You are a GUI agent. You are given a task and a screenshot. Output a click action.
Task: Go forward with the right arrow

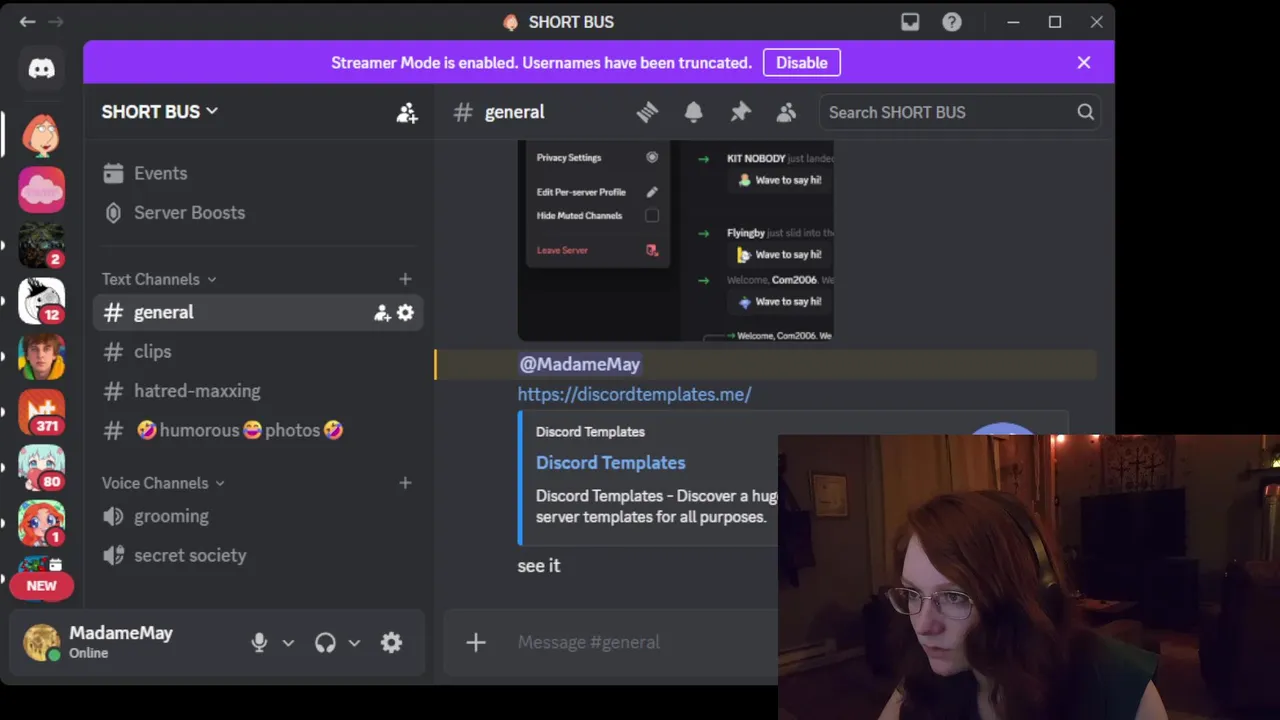(56, 21)
